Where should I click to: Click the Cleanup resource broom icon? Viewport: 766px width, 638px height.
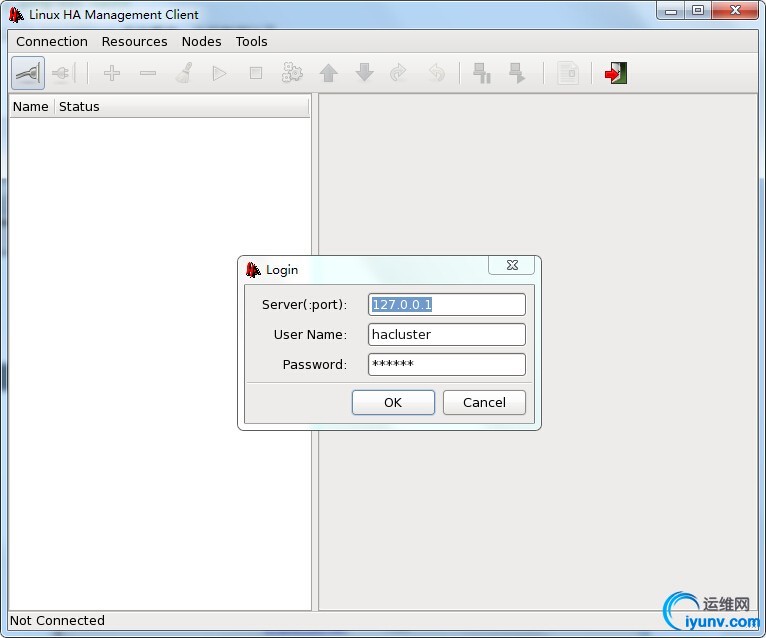184,73
